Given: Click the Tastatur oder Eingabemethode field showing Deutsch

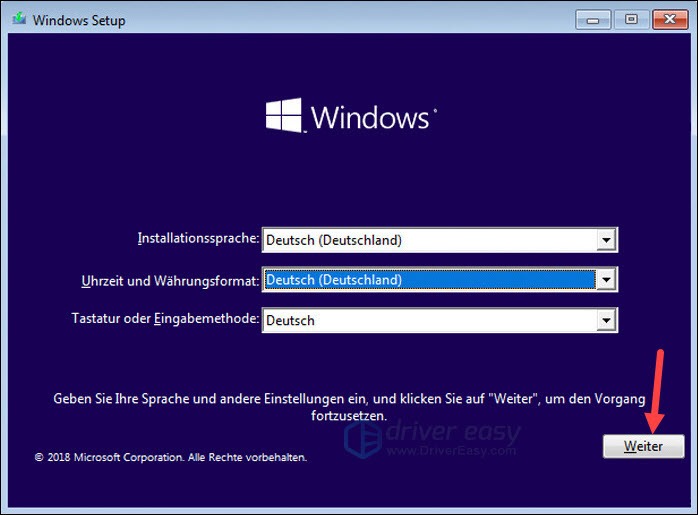Looking at the screenshot, I should click(x=439, y=320).
